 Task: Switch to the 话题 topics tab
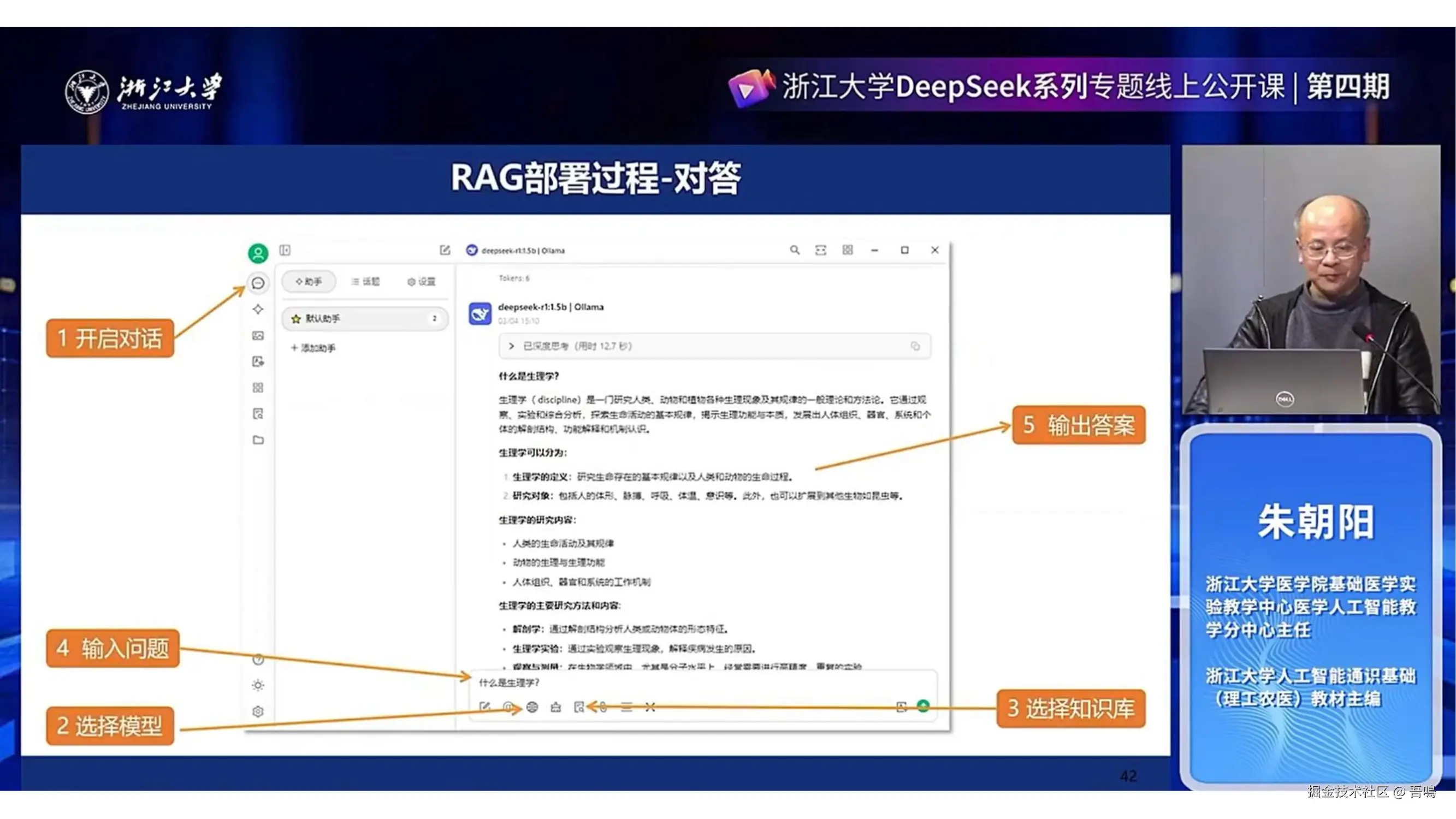point(366,282)
